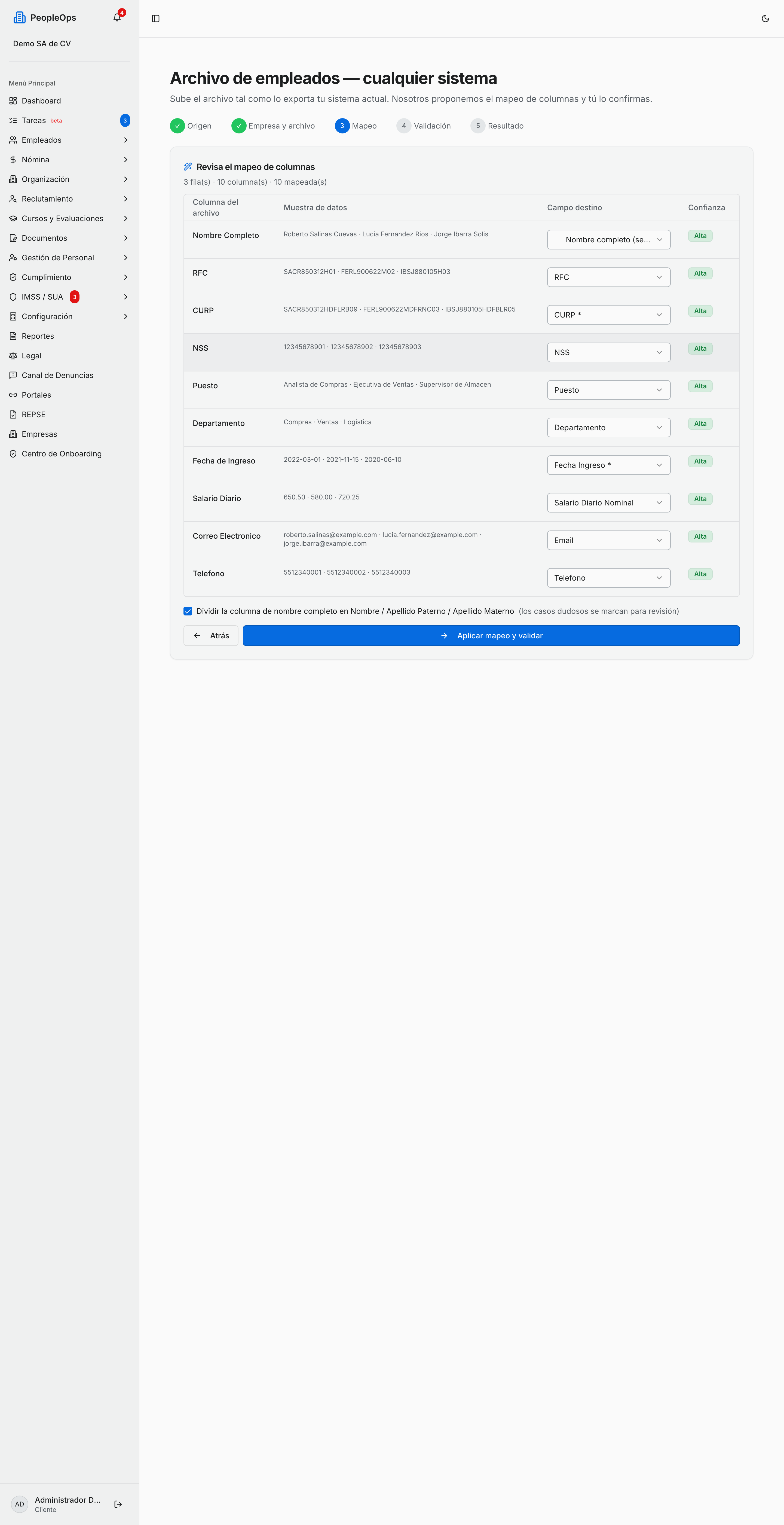The image size is (784, 1525).
Task: Click the REPSE file icon
Action: pos(13,414)
